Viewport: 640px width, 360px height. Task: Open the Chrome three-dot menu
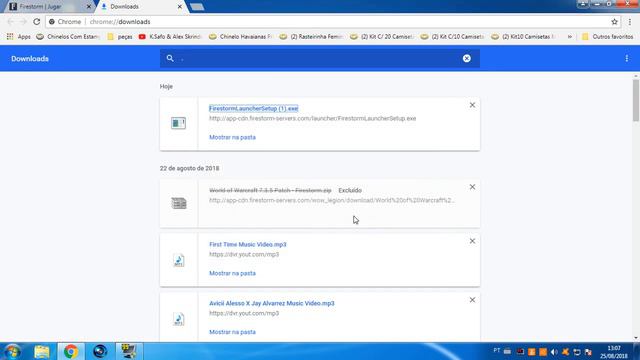629,22
